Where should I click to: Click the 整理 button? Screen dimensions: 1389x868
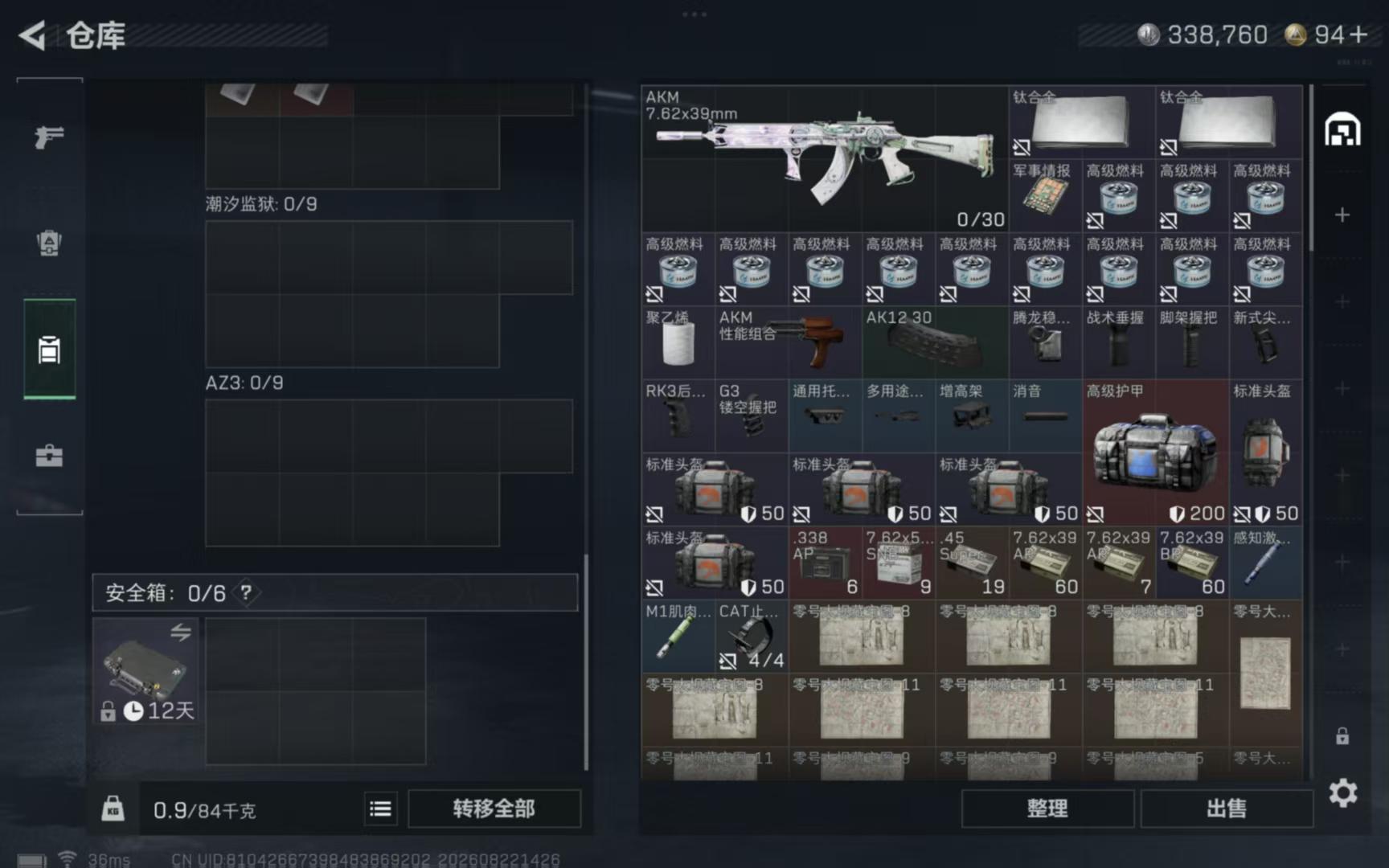pyautogui.click(x=1047, y=809)
